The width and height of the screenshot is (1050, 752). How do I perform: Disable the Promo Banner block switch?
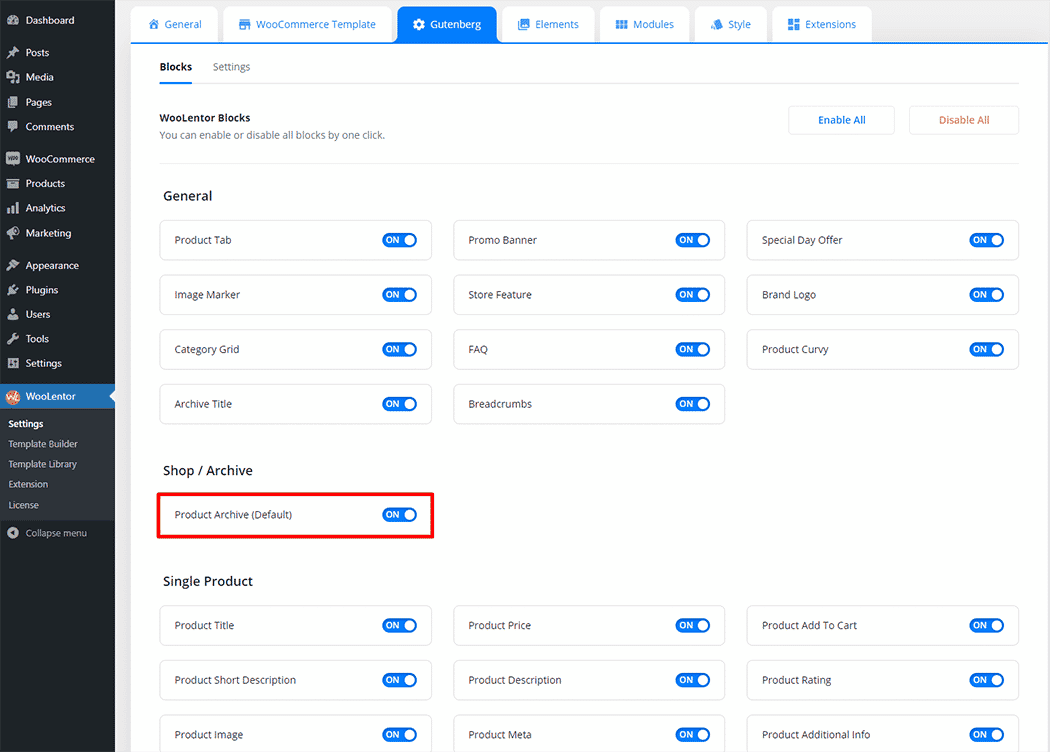pyautogui.click(x=693, y=240)
